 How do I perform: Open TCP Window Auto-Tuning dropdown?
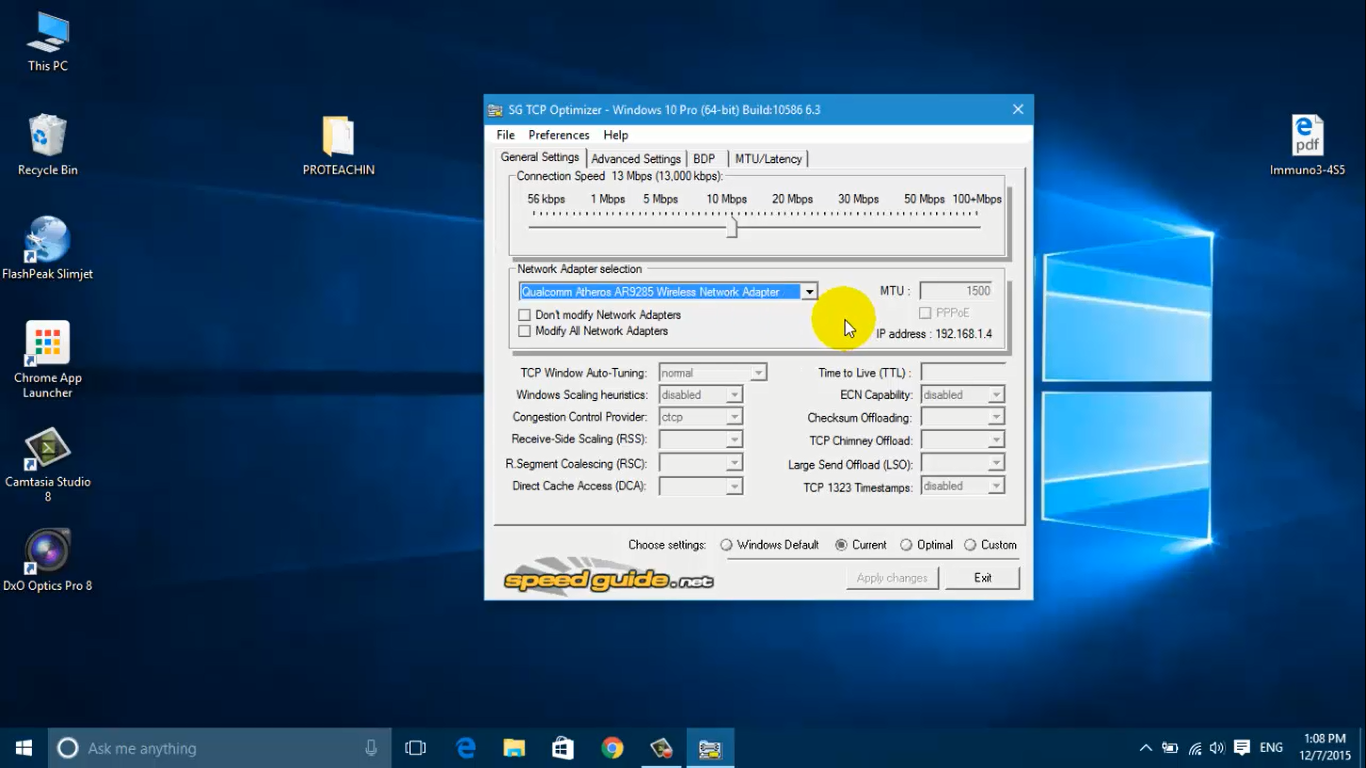pyautogui.click(x=758, y=373)
